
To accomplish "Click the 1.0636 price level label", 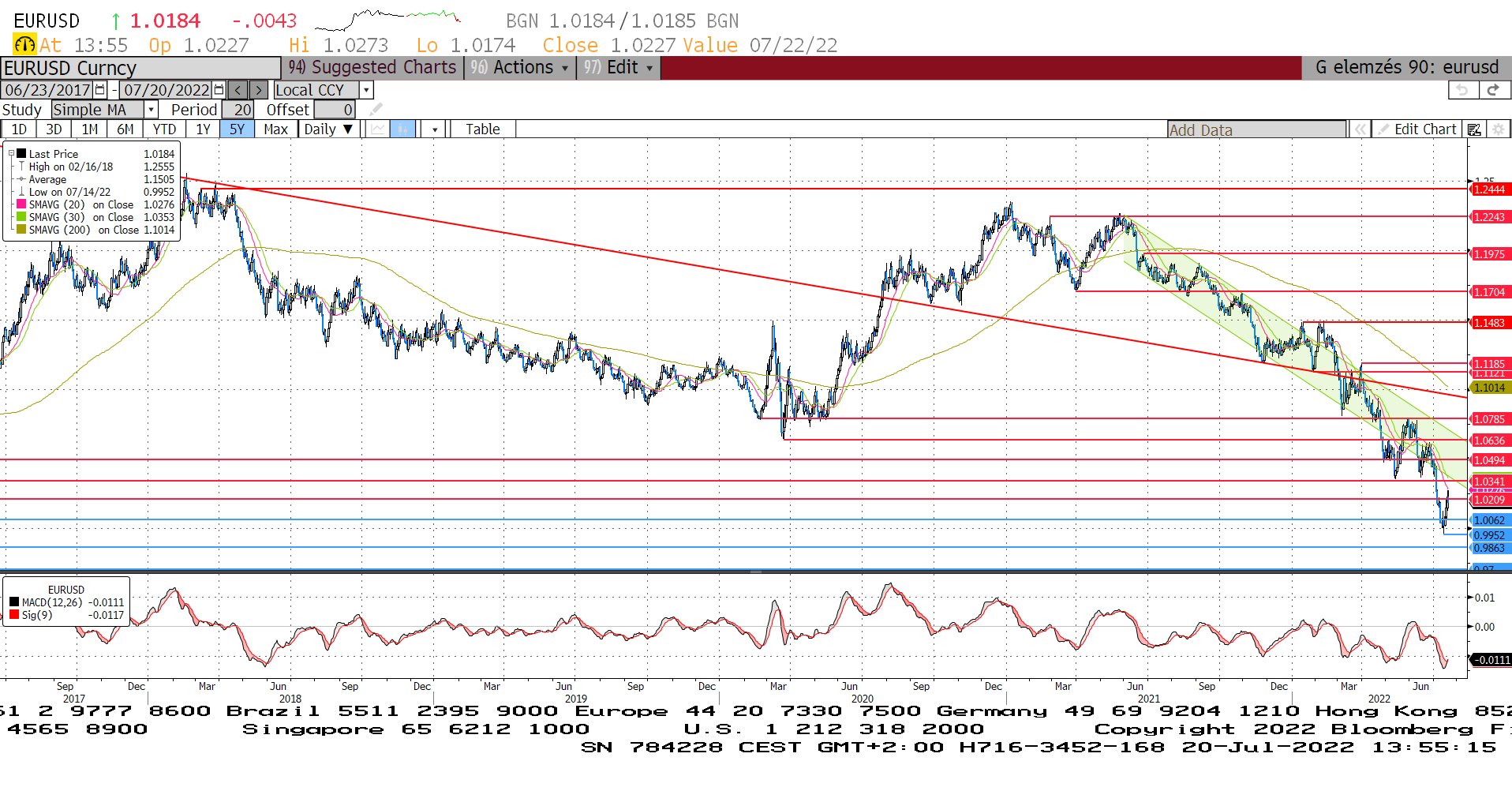I will (1490, 440).
